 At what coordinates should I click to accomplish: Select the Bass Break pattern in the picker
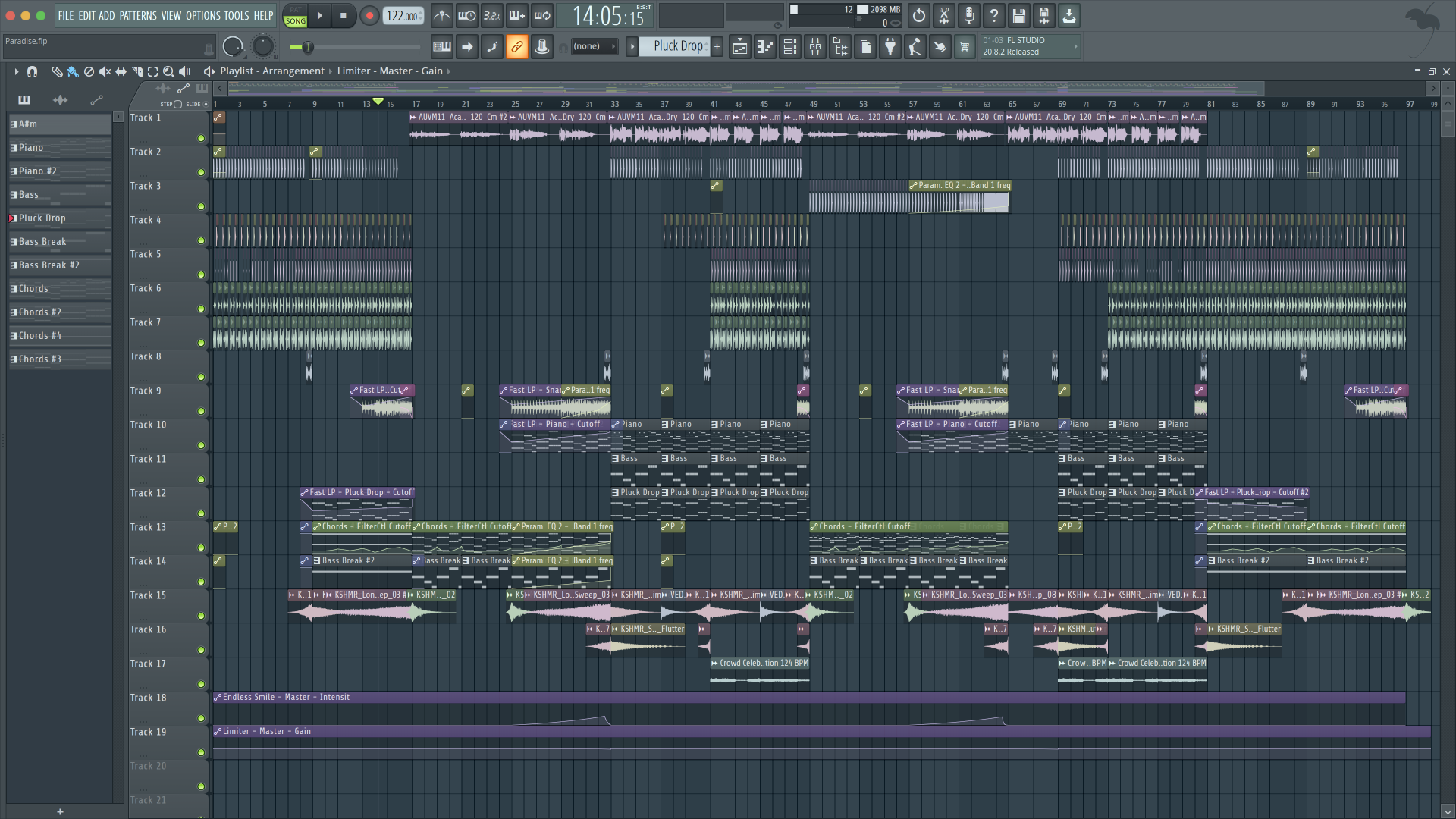pyautogui.click(x=60, y=242)
